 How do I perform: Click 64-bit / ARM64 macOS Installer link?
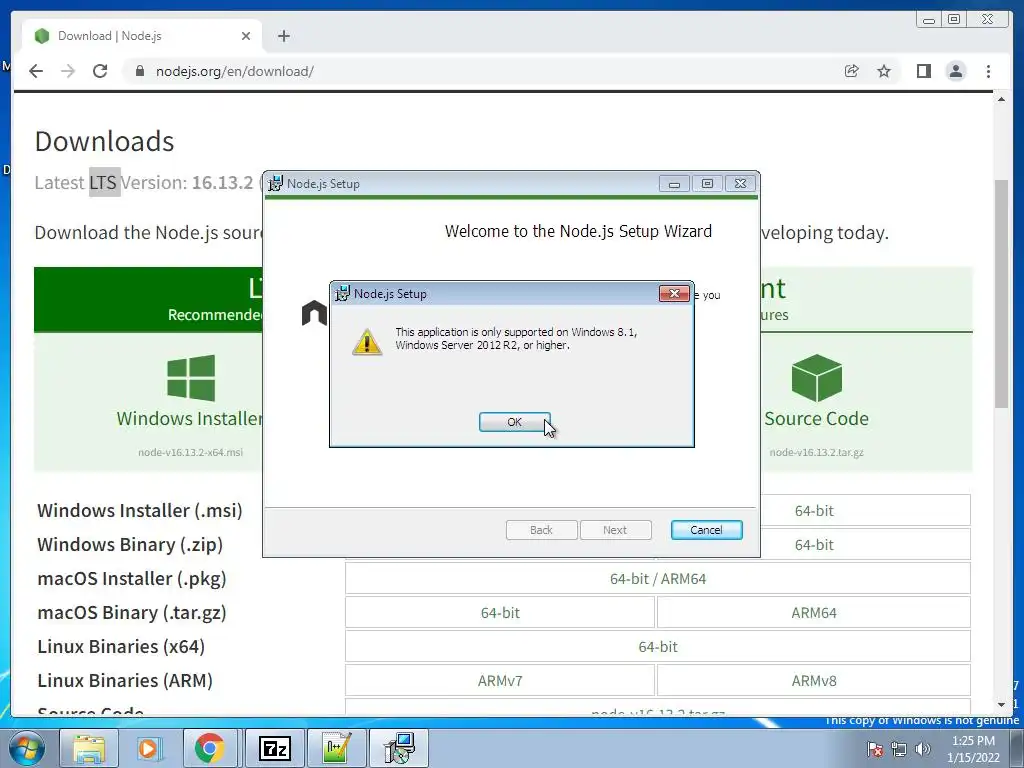pos(658,579)
